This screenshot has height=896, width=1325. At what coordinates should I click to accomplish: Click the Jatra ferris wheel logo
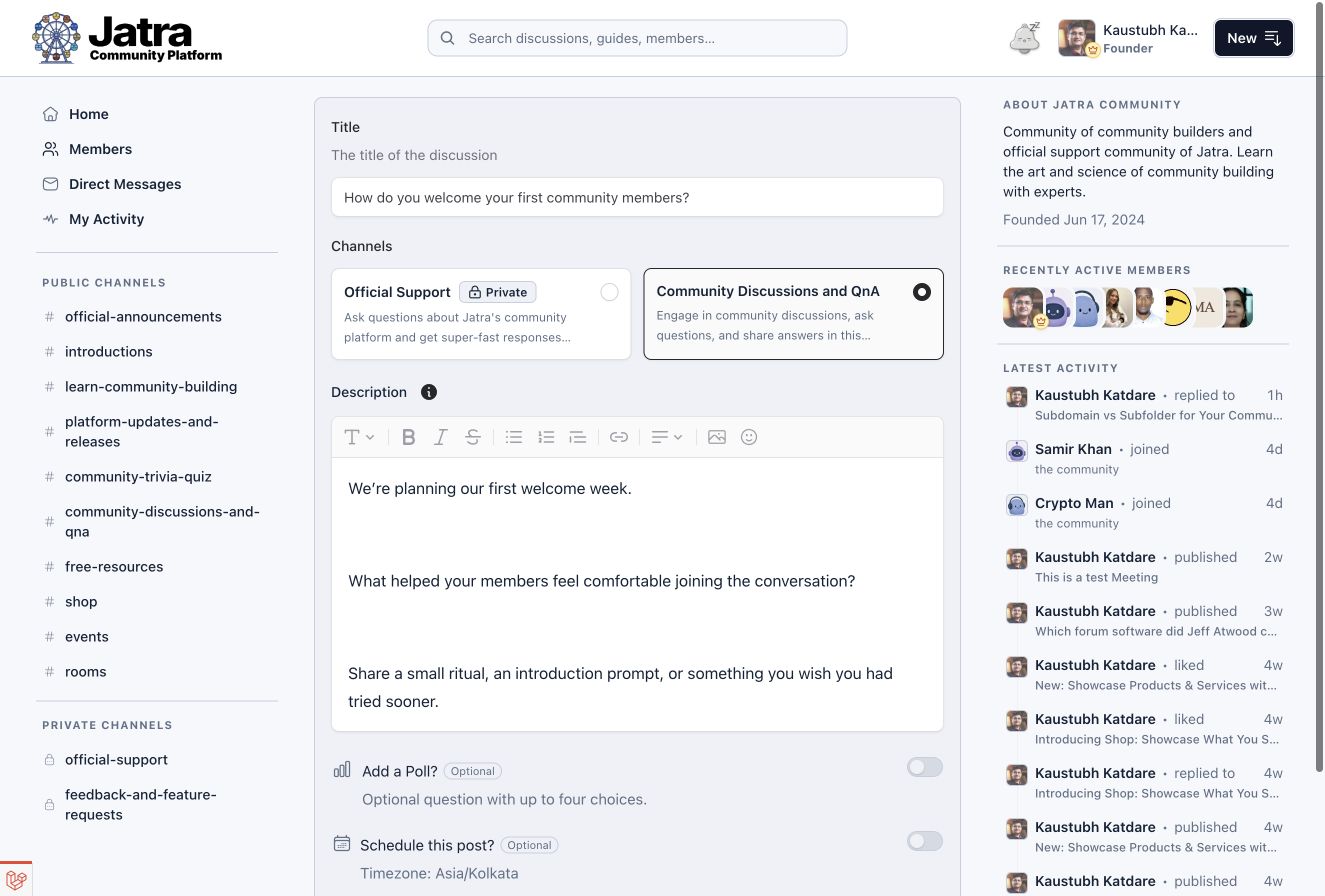56,38
